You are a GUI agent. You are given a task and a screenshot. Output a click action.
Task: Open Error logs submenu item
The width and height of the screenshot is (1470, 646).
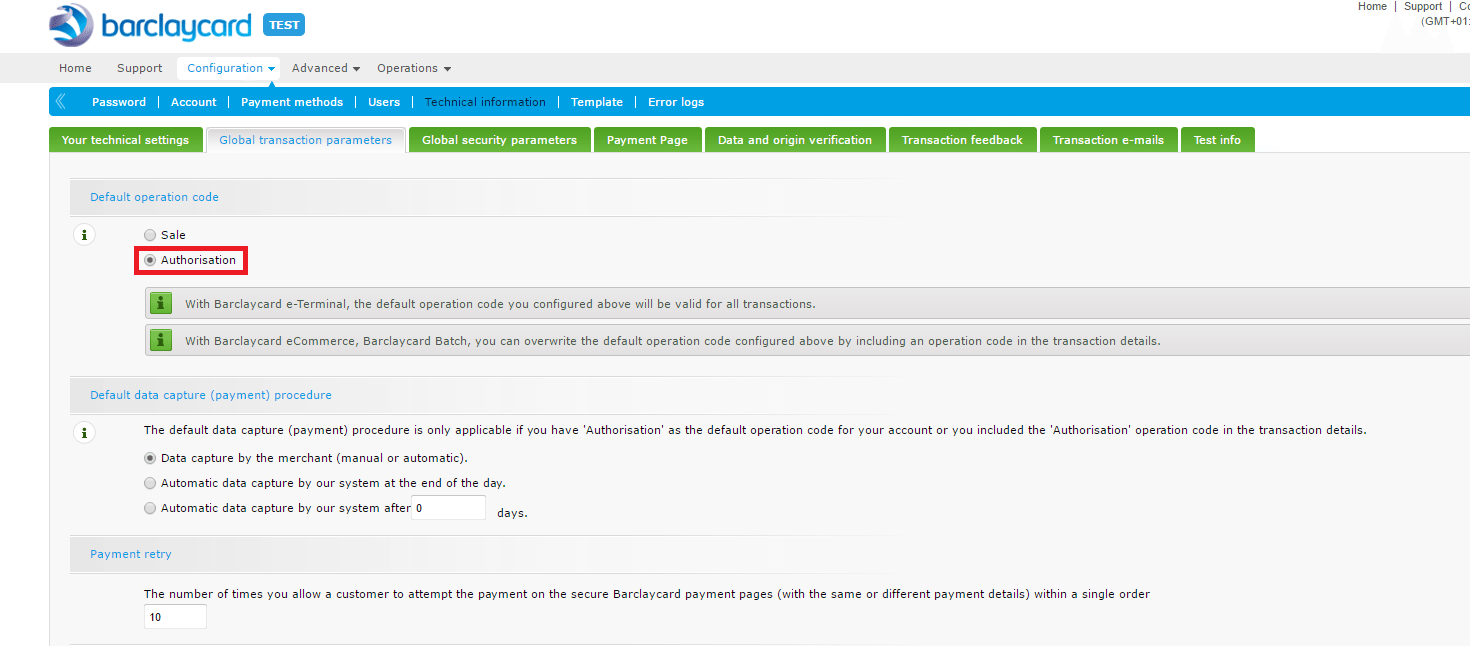(676, 102)
